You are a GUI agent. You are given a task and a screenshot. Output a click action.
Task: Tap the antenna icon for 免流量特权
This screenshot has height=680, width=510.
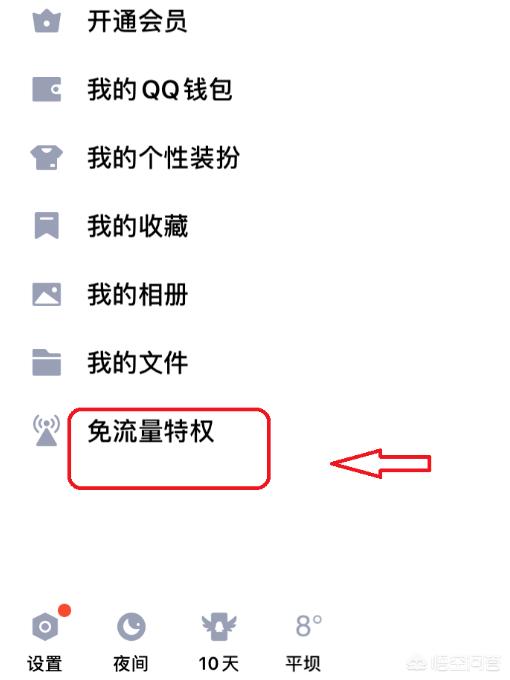point(46,431)
